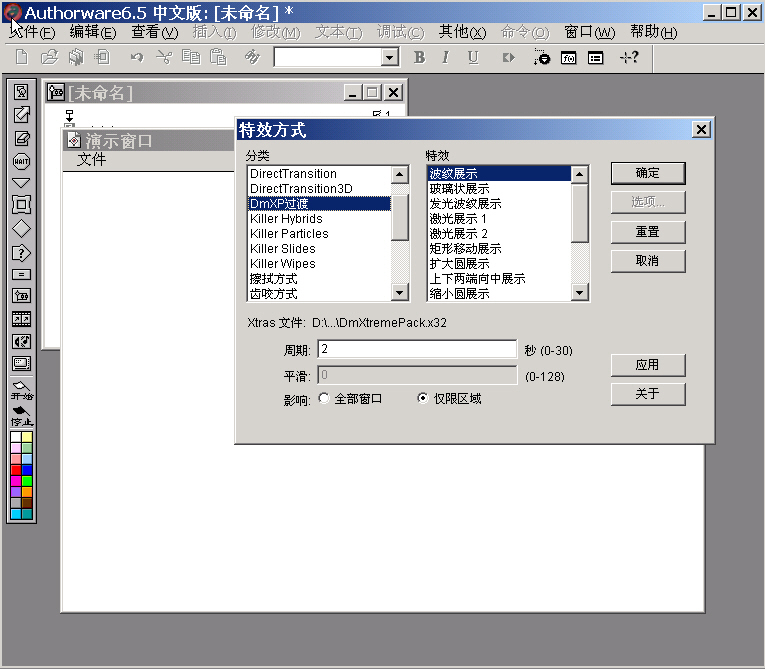
Task: Open the 其他(X) menu
Action: [x=463, y=32]
